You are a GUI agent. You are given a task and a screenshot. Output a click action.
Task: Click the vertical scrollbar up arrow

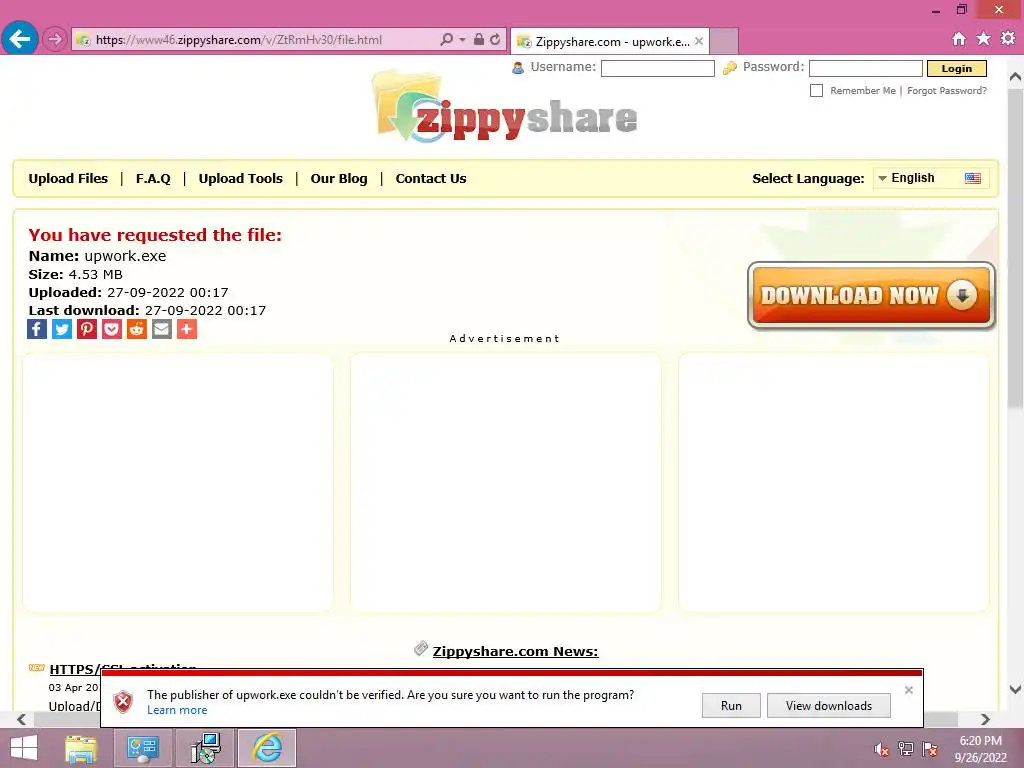[1015, 77]
